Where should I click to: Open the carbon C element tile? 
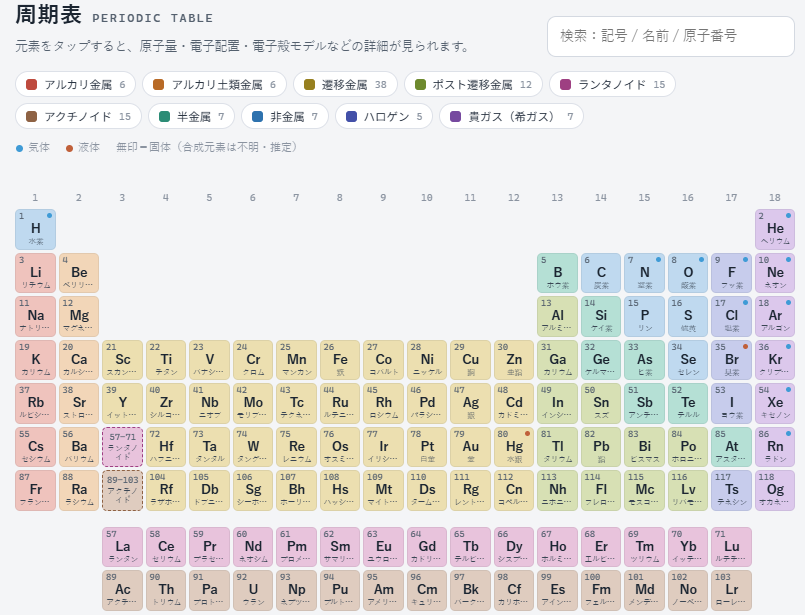click(x=601, y=273)
